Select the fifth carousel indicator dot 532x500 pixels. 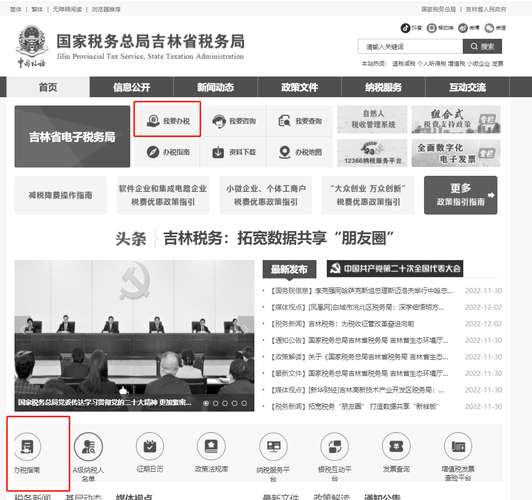[244, 403]
